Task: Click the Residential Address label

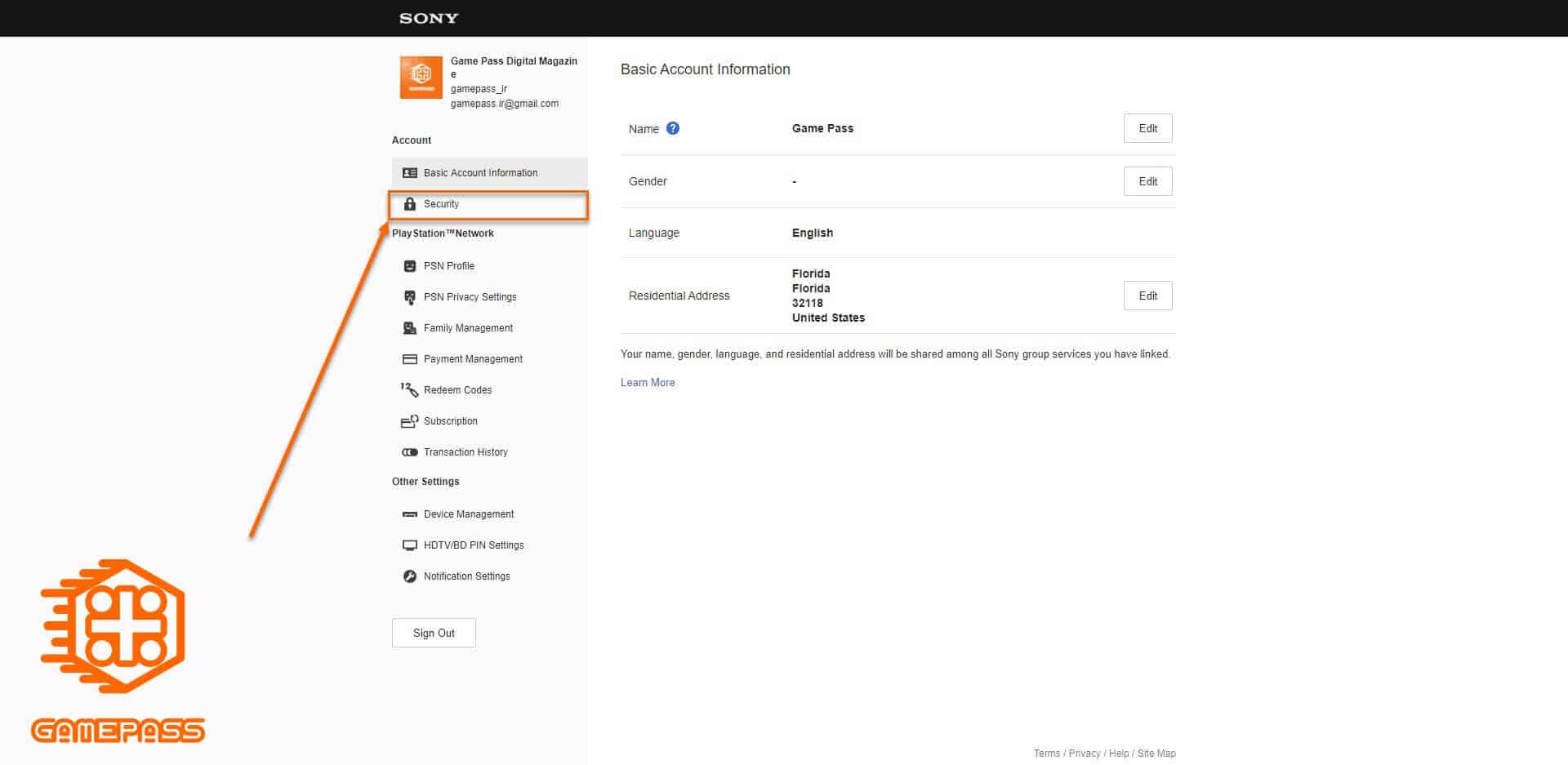Action: pos(679,296)
